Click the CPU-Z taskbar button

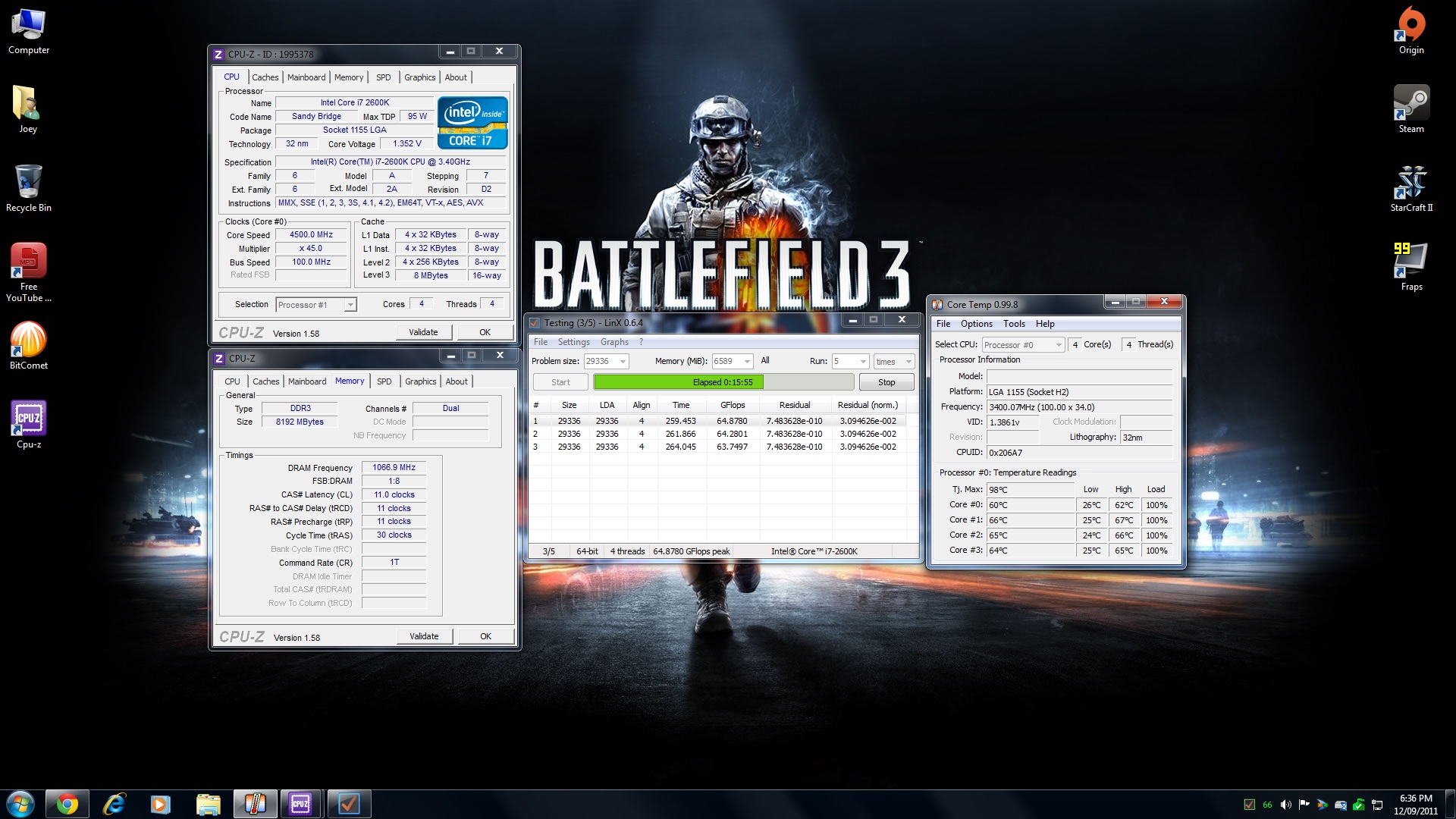click(x=301, y=804)
